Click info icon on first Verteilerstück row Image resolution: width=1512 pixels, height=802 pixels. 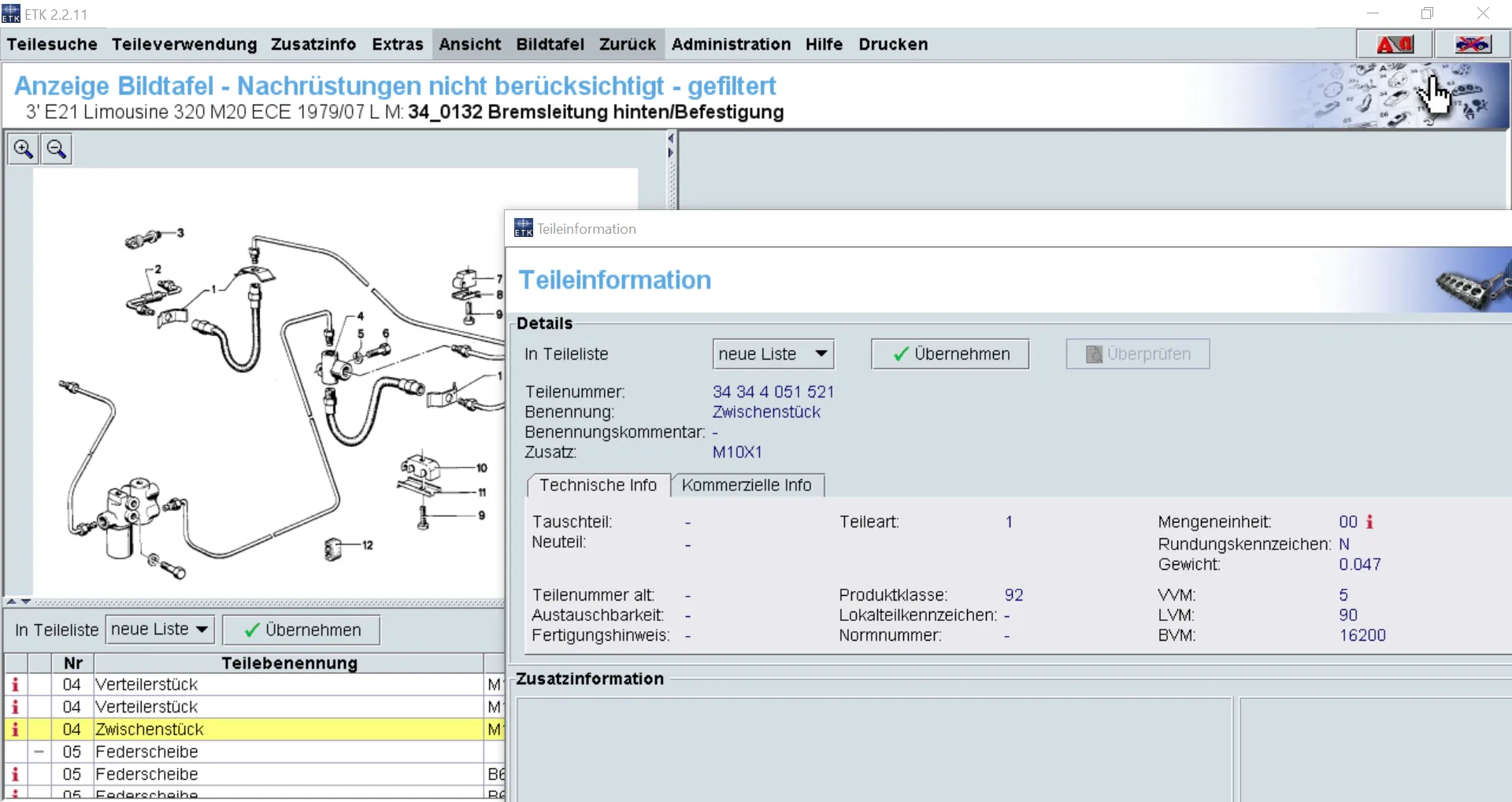click(x=15, y=685)
